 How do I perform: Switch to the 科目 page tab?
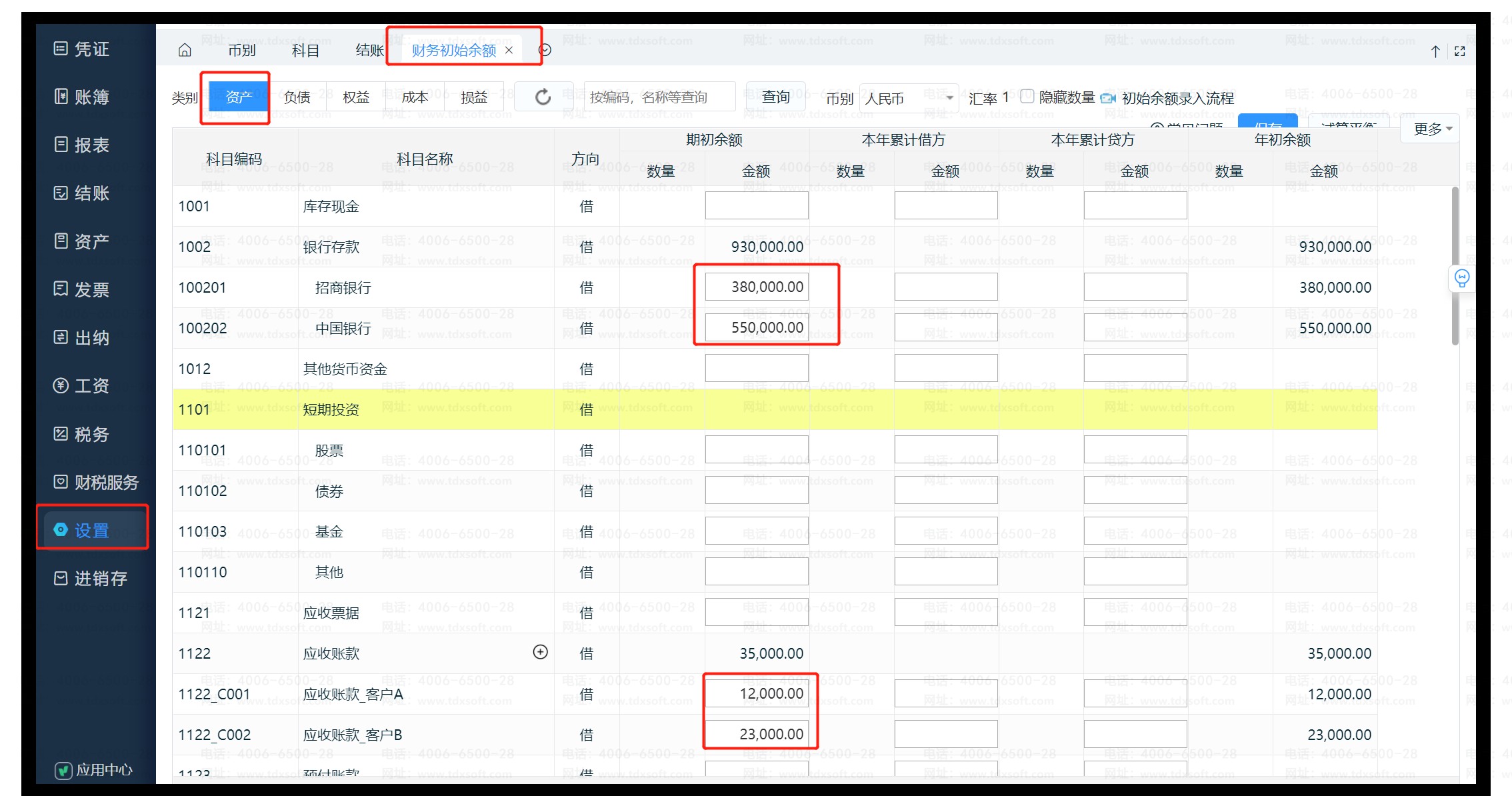306,51
